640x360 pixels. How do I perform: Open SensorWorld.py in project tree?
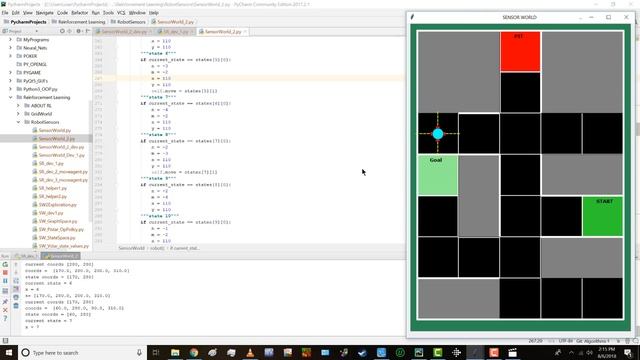tap(55, 130)
